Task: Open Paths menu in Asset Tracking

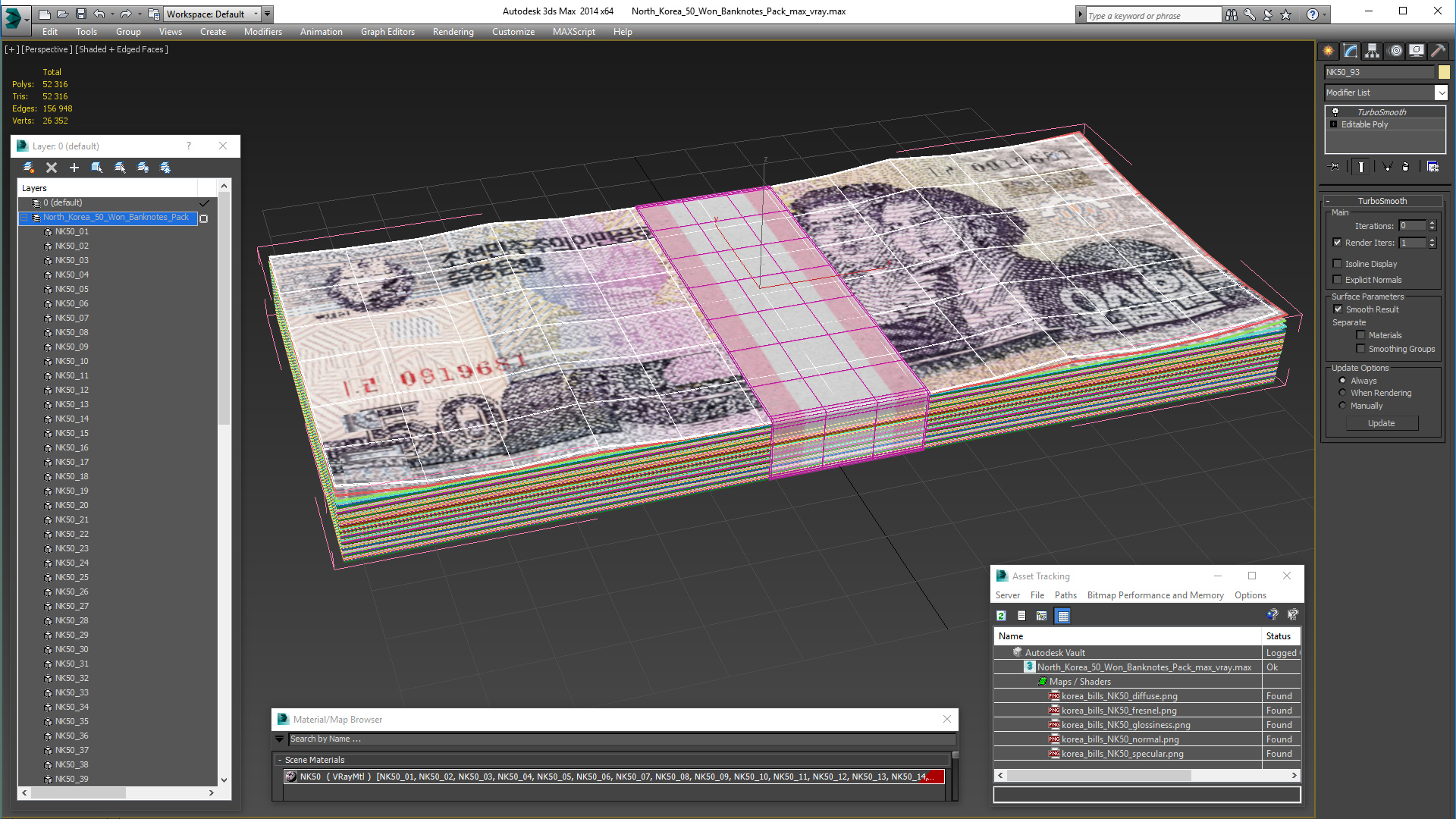Action: pos(1065,595)
